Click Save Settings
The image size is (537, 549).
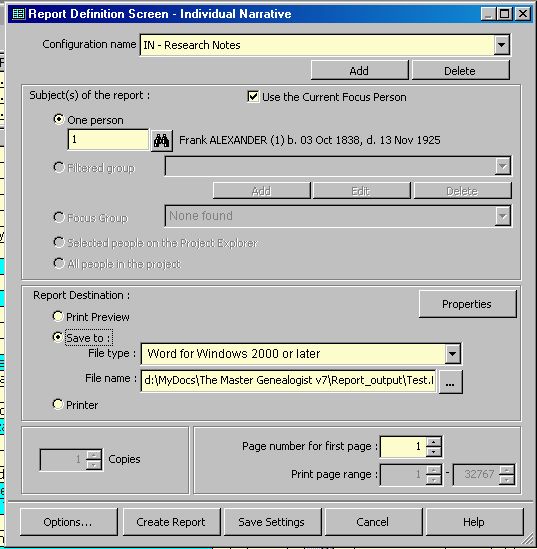[x=272, y=522]
